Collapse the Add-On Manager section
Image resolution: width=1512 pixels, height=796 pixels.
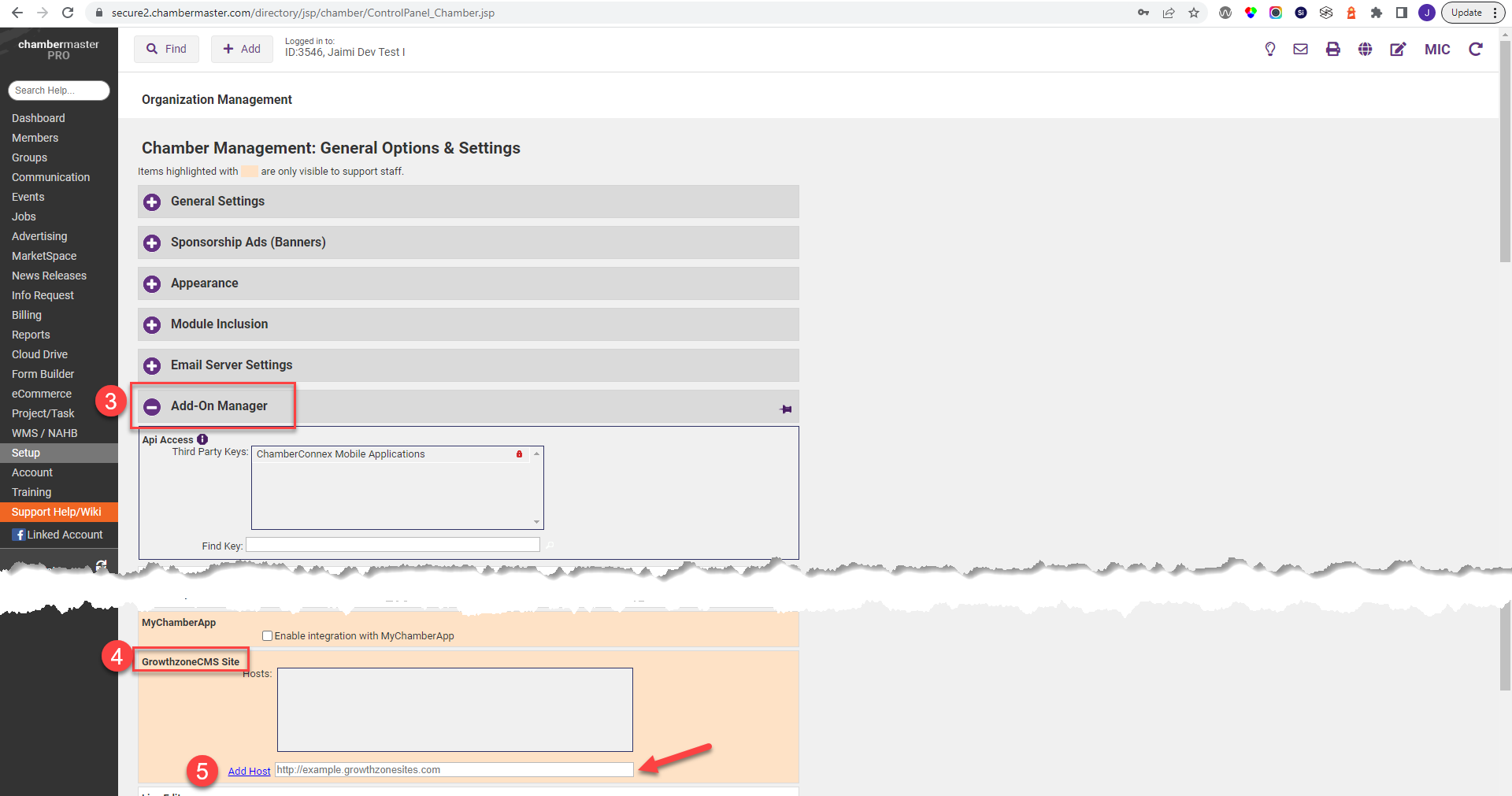pyautogui.click(x=152, y=406)
